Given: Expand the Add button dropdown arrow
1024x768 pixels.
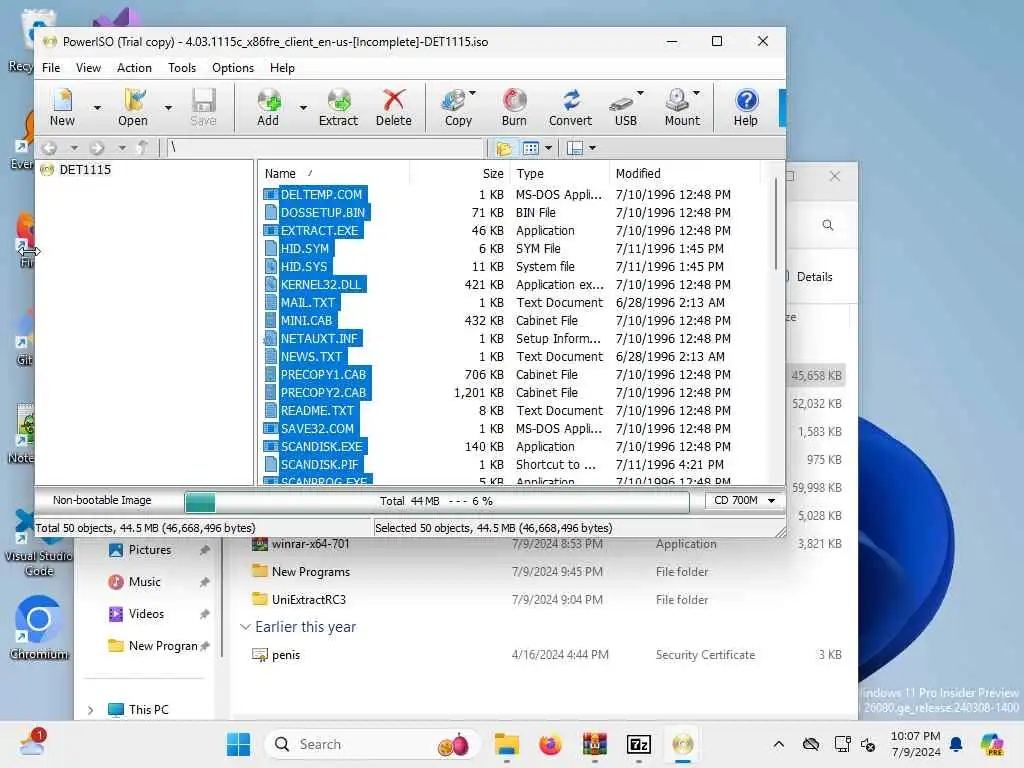Looking at the screenshot, I should coord(303,108).
